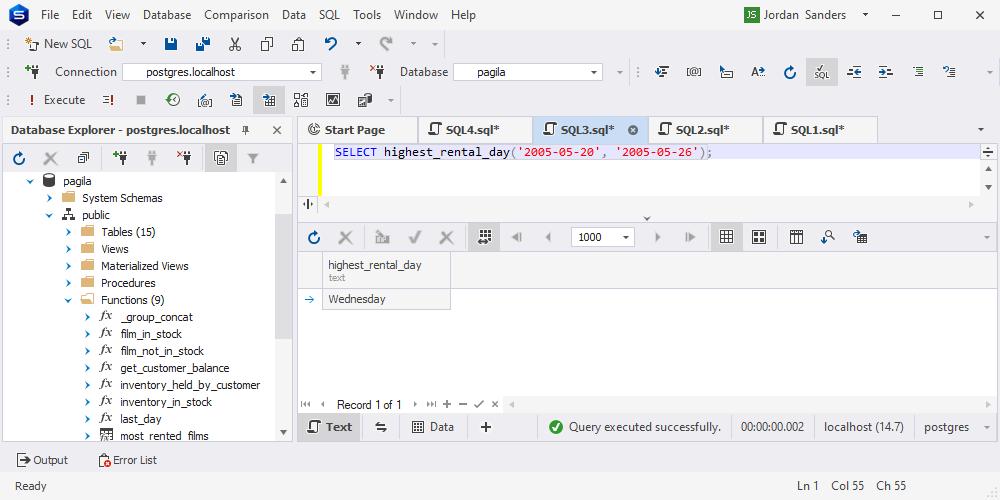
Task: Click the Execute button
Action: 56,100
